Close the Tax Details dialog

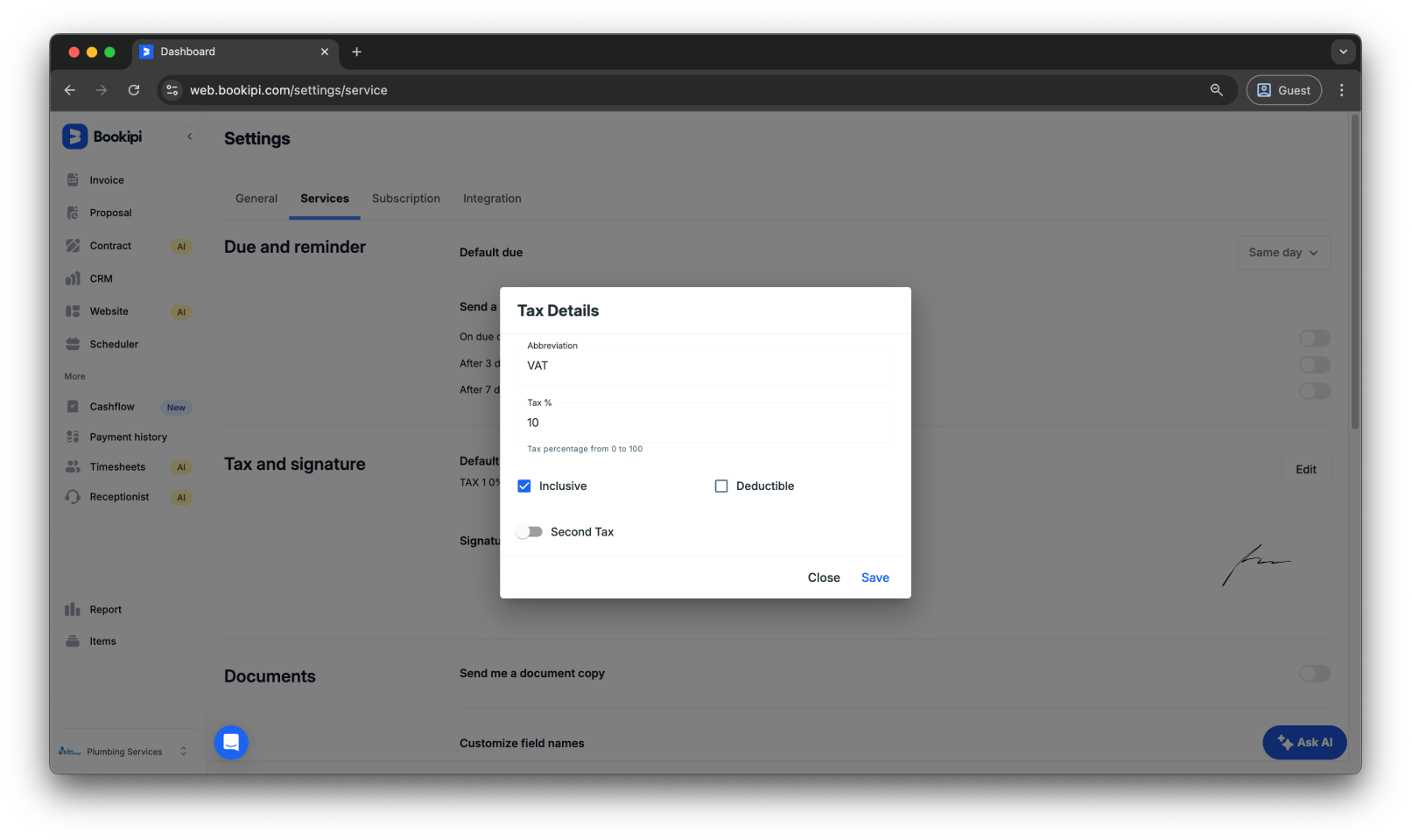click(x=823, y=577)
